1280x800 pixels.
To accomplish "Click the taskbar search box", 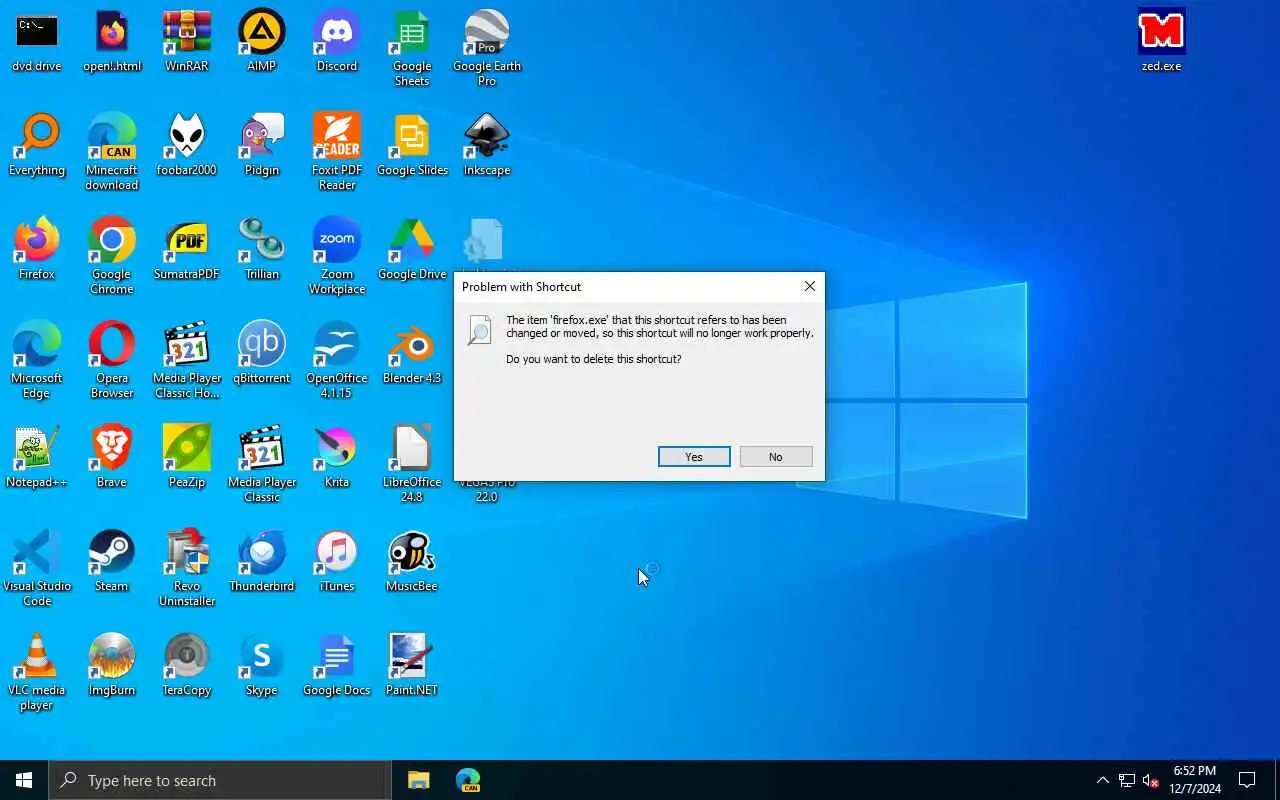I will coord(220,780).
